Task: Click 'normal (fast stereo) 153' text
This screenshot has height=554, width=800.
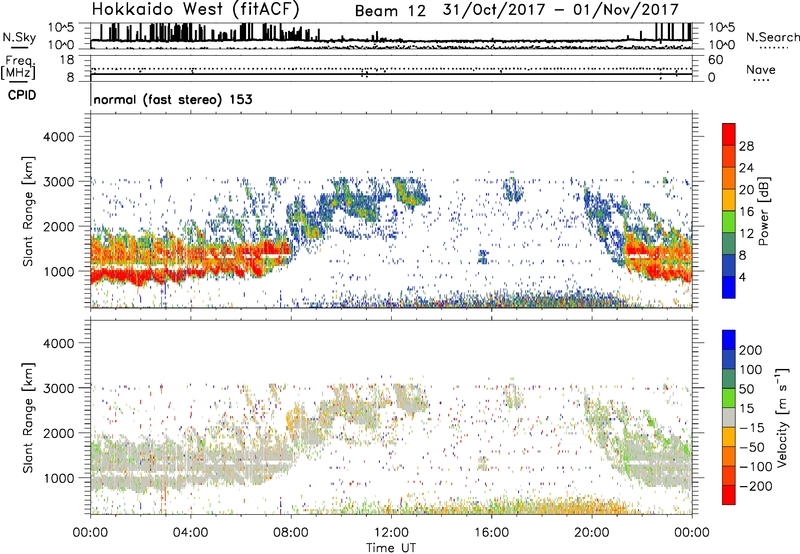Action: click(x=173, y=99)
